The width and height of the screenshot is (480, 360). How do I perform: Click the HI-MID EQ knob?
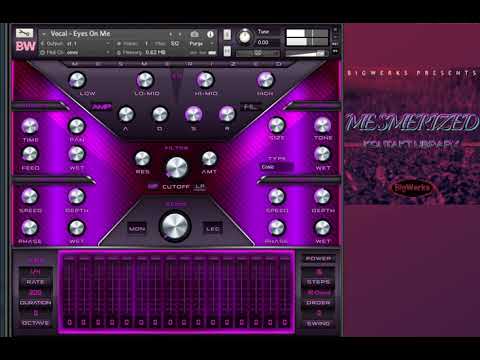pos(205,80)
